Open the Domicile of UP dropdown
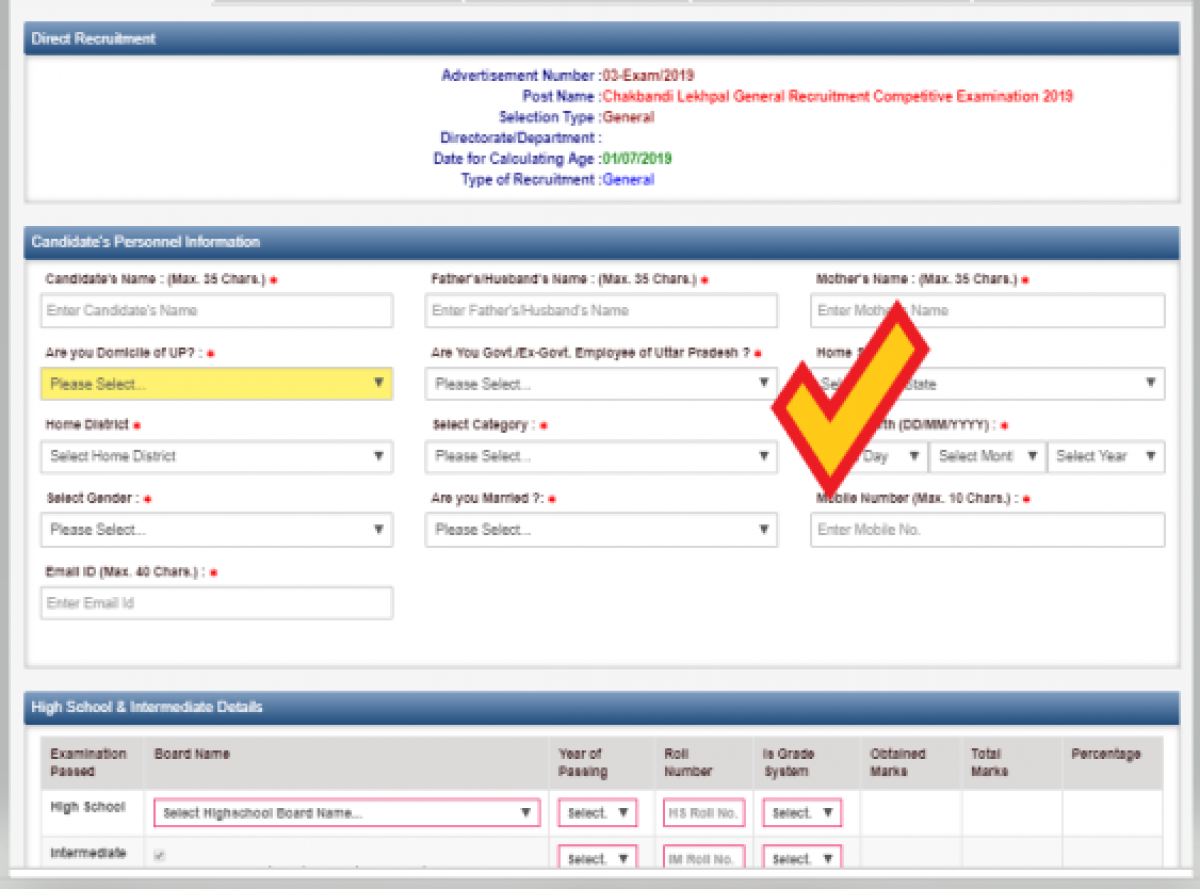The height and width of the screenshot is (889, 1200). click(216, 384)
